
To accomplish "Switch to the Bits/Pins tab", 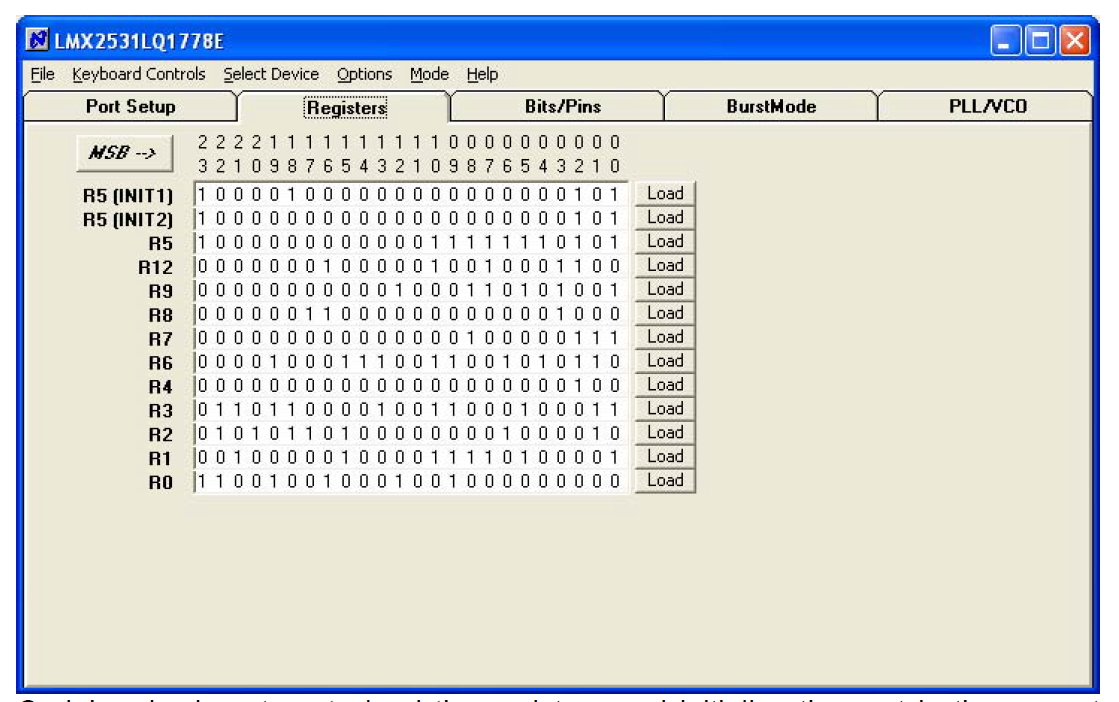I will click(562, 106).
